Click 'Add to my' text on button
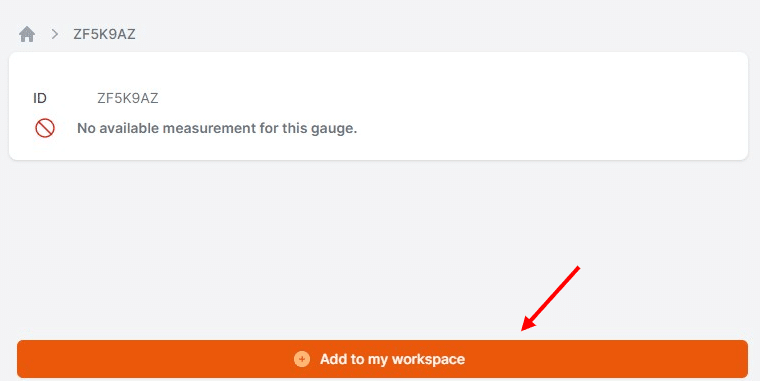Screen dimensions: 760x381 (354, 359)
